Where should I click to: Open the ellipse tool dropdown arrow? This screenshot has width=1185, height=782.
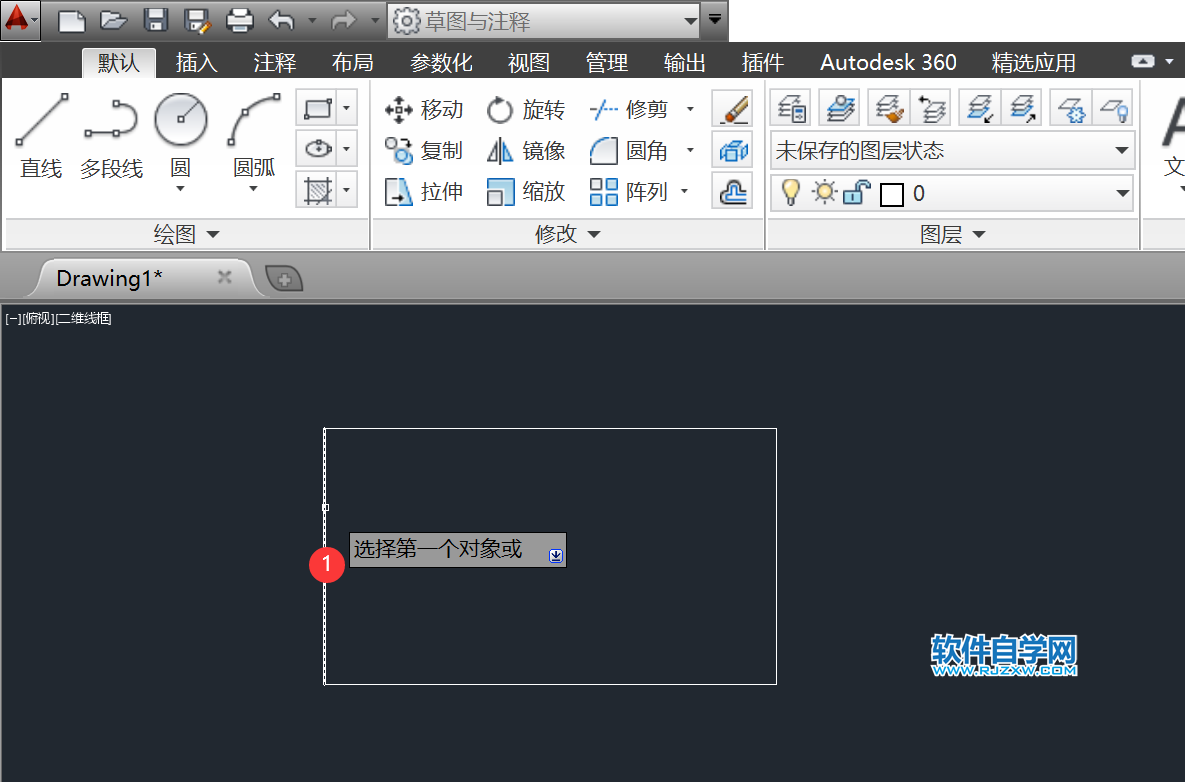[x=347, y=150]
